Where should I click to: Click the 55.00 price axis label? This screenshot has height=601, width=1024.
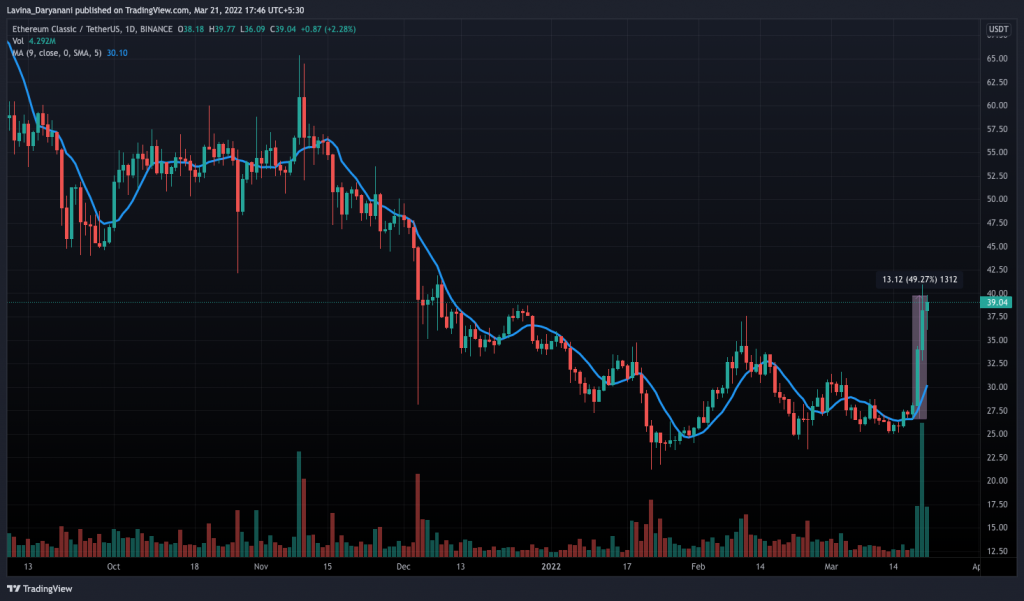click(997, 152)
